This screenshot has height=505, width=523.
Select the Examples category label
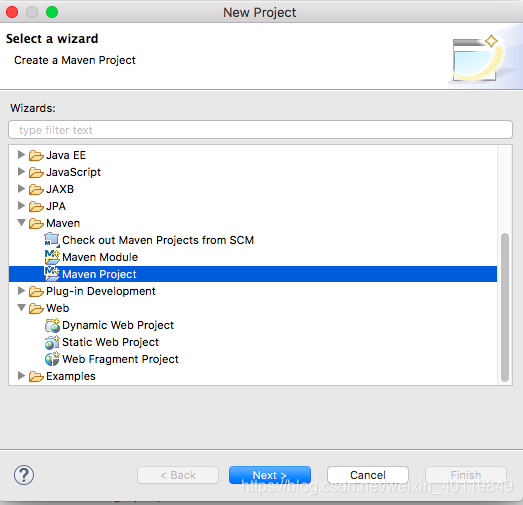(x=71, y=377)
